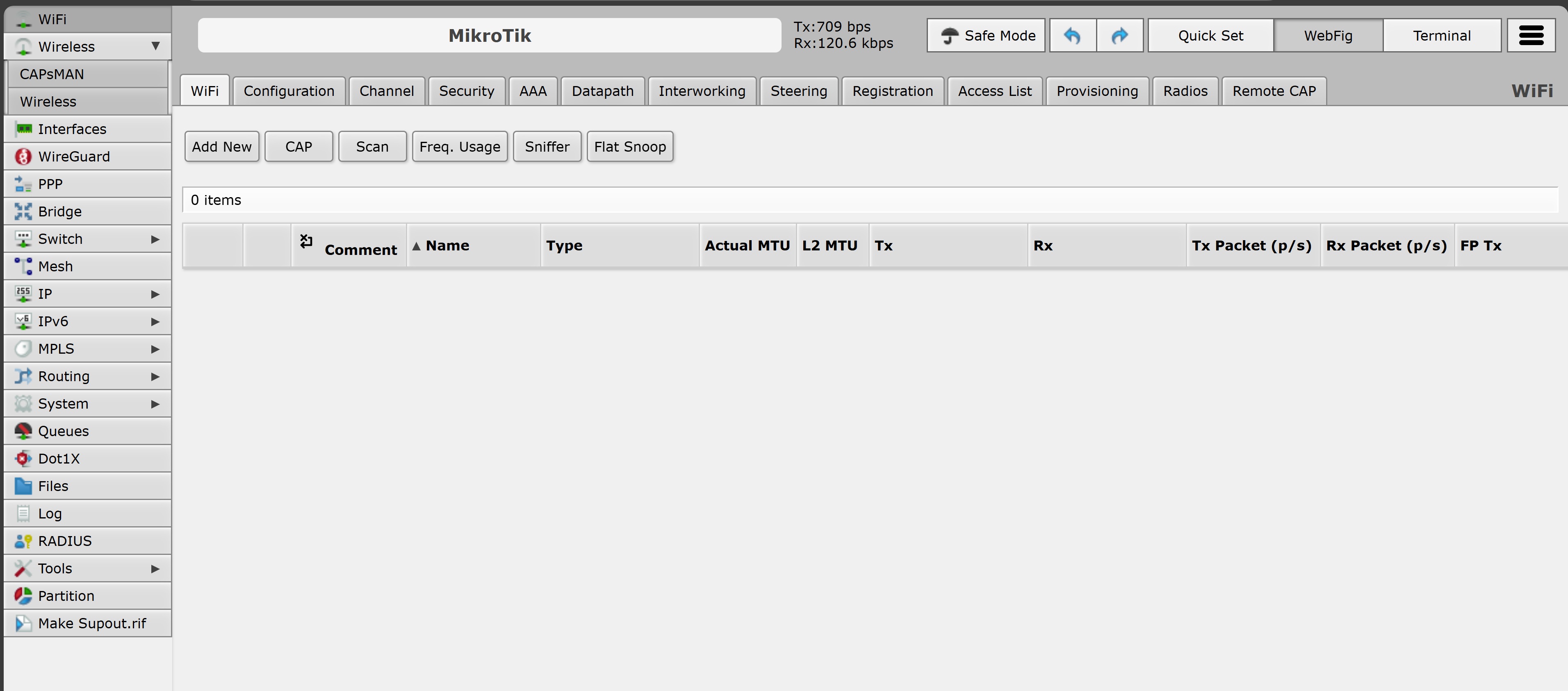Select the Datapath tab

(603, 91)
